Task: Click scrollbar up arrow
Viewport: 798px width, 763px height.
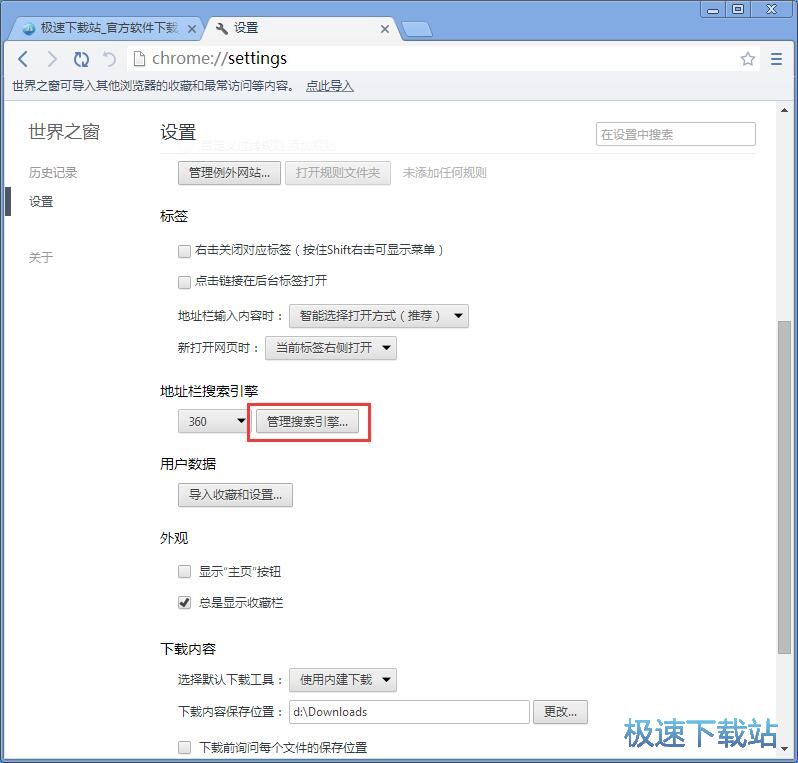Action: coord(784,110)
